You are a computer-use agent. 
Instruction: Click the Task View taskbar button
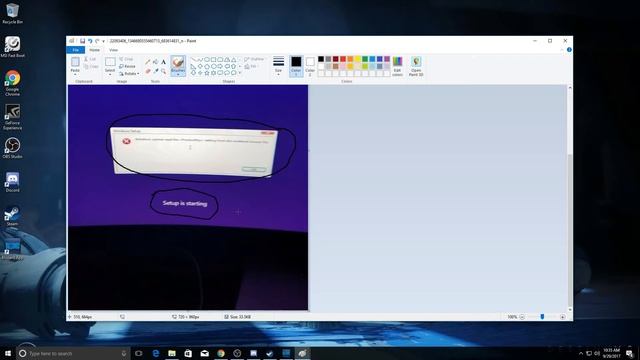coord(139,353)
